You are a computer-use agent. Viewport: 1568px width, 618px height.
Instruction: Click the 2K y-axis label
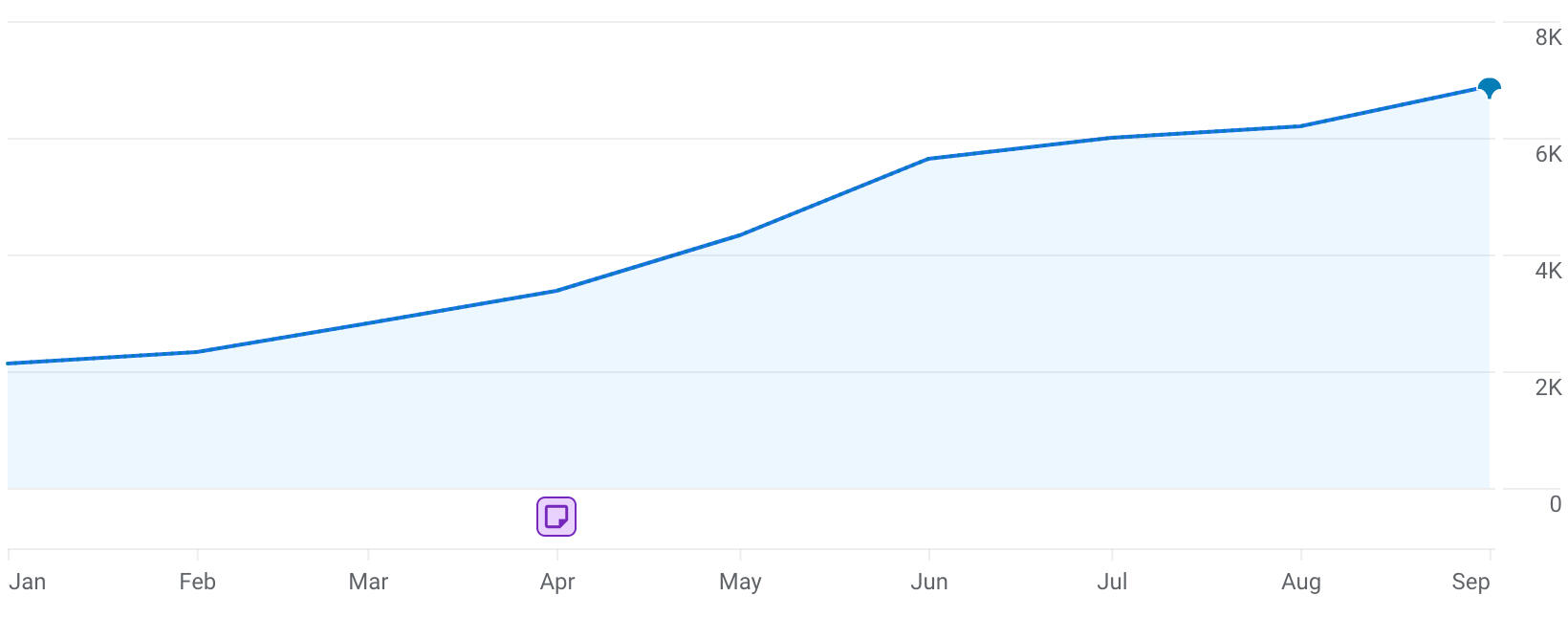click(x=1548, y=387)
